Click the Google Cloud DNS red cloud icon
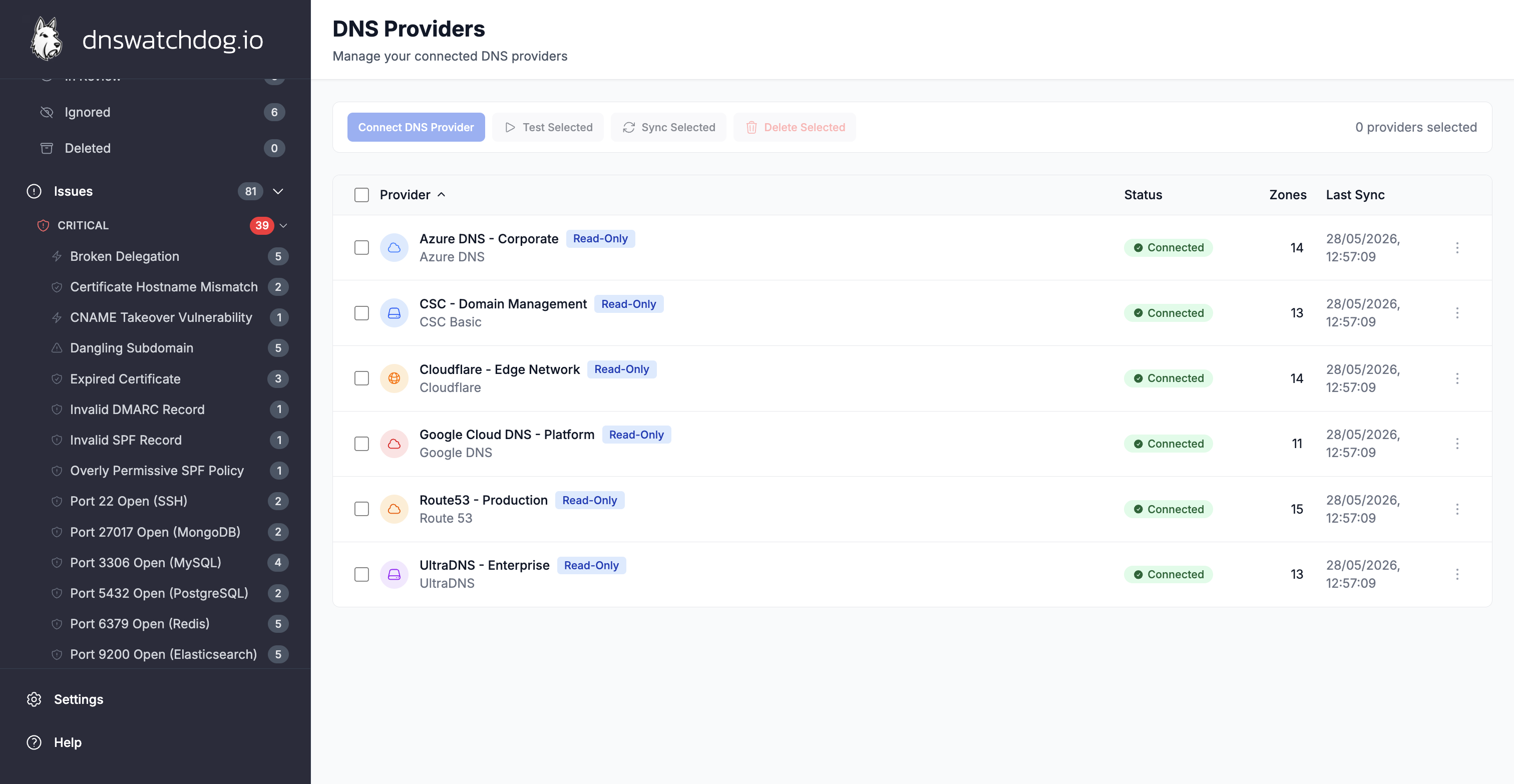The image size is (1514, 784). coord(394,444)
